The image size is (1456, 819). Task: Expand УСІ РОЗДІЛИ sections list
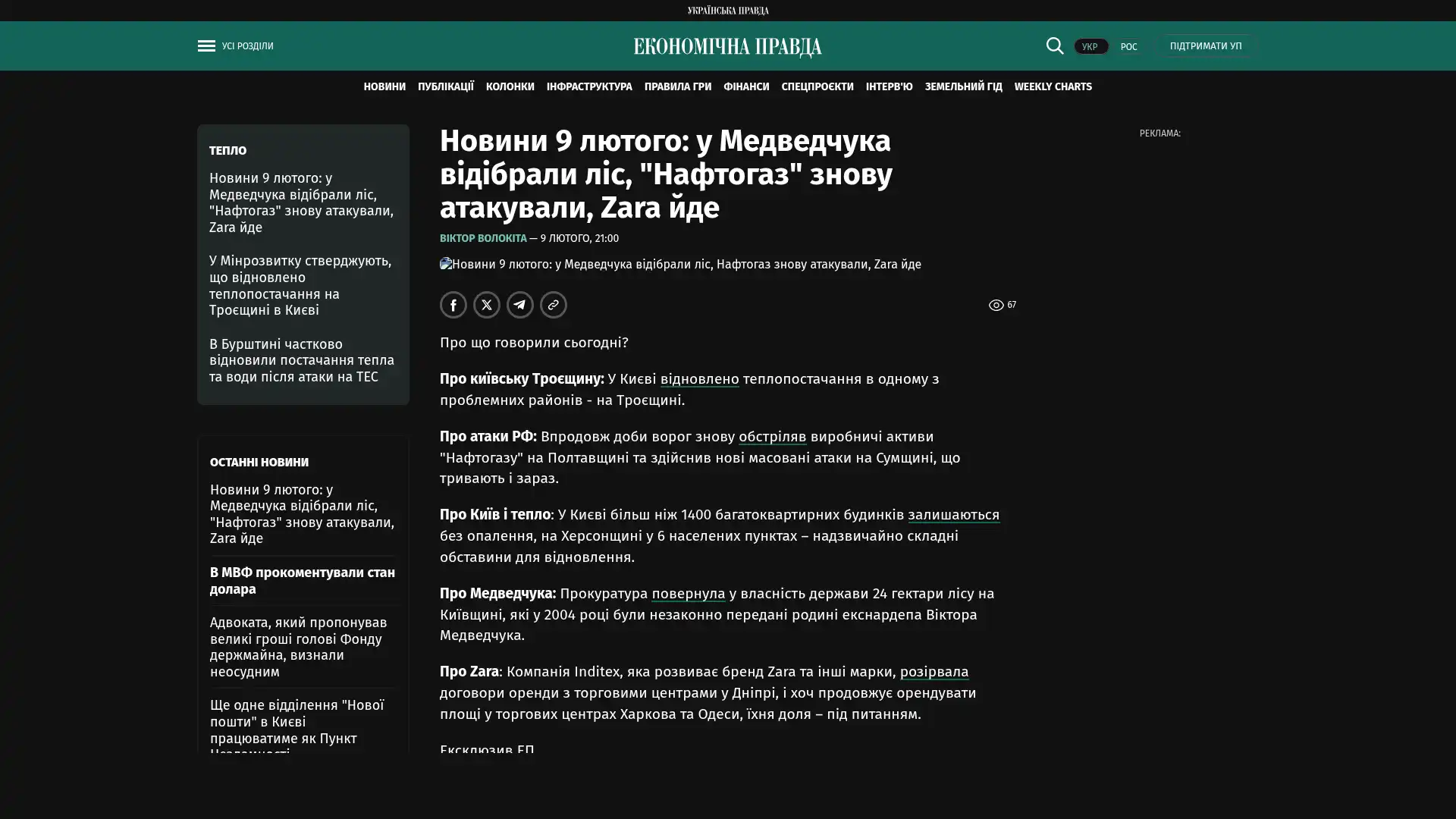coord(247,46)
